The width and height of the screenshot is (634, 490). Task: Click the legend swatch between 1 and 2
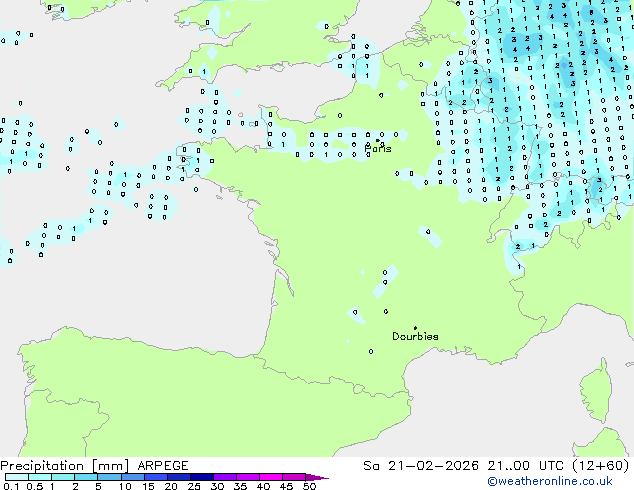[x=63, y=477]
